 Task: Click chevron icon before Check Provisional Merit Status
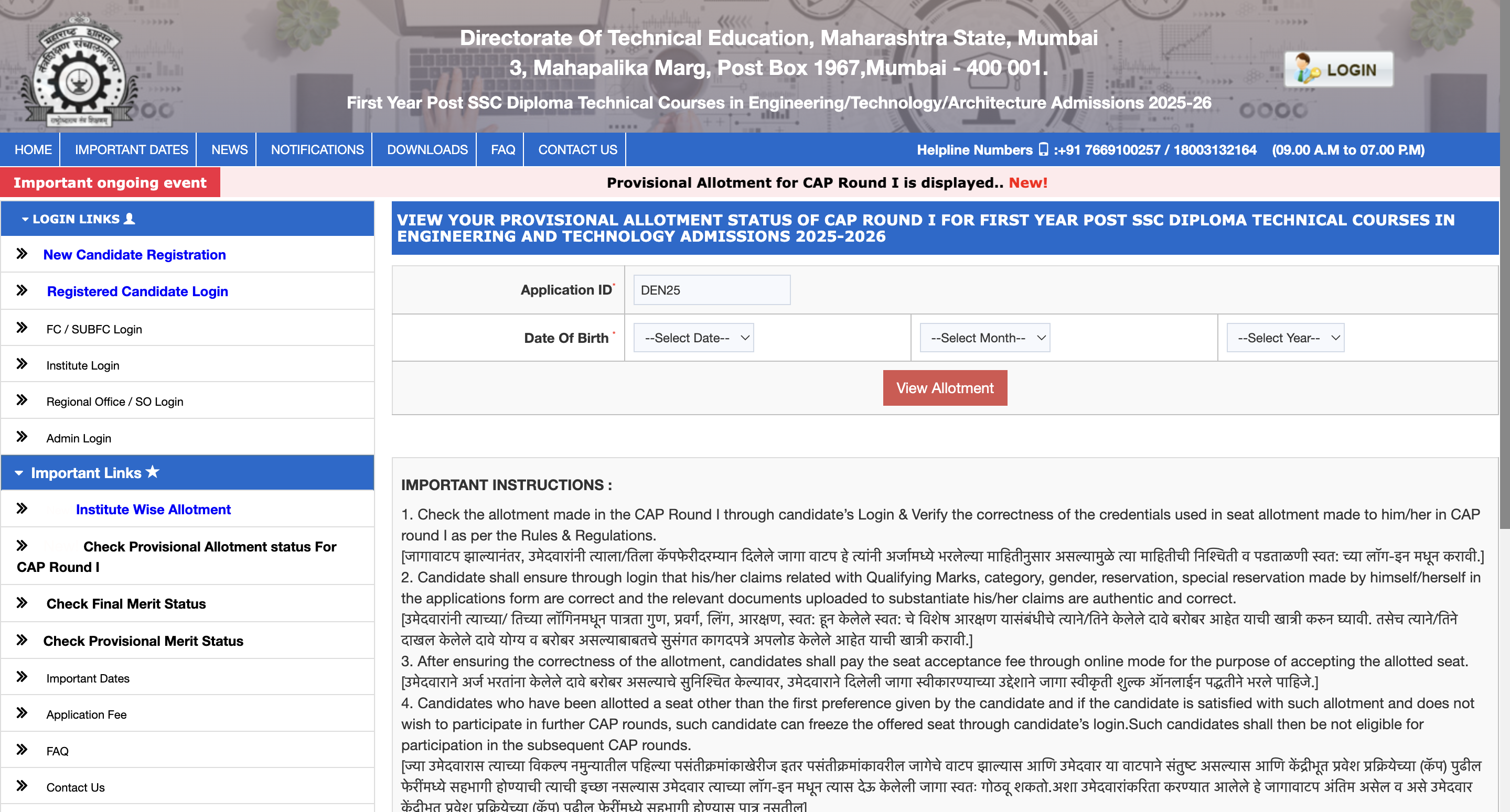[x=22, y=640]
